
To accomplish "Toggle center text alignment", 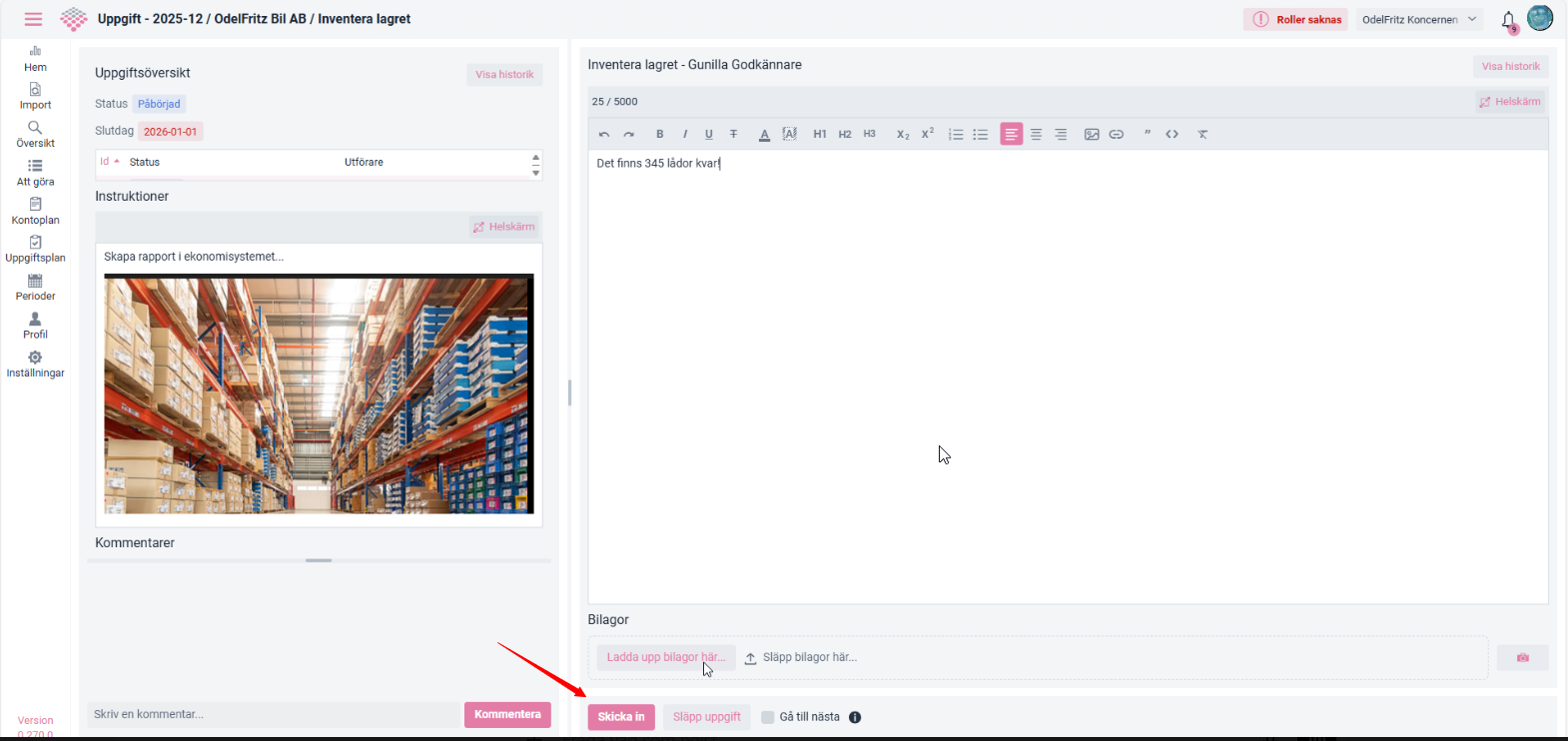I will (1036, 134).
